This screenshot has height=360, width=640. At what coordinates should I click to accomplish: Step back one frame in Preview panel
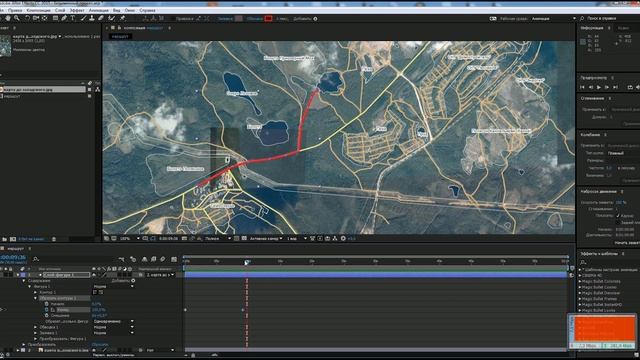click(591, 87)
